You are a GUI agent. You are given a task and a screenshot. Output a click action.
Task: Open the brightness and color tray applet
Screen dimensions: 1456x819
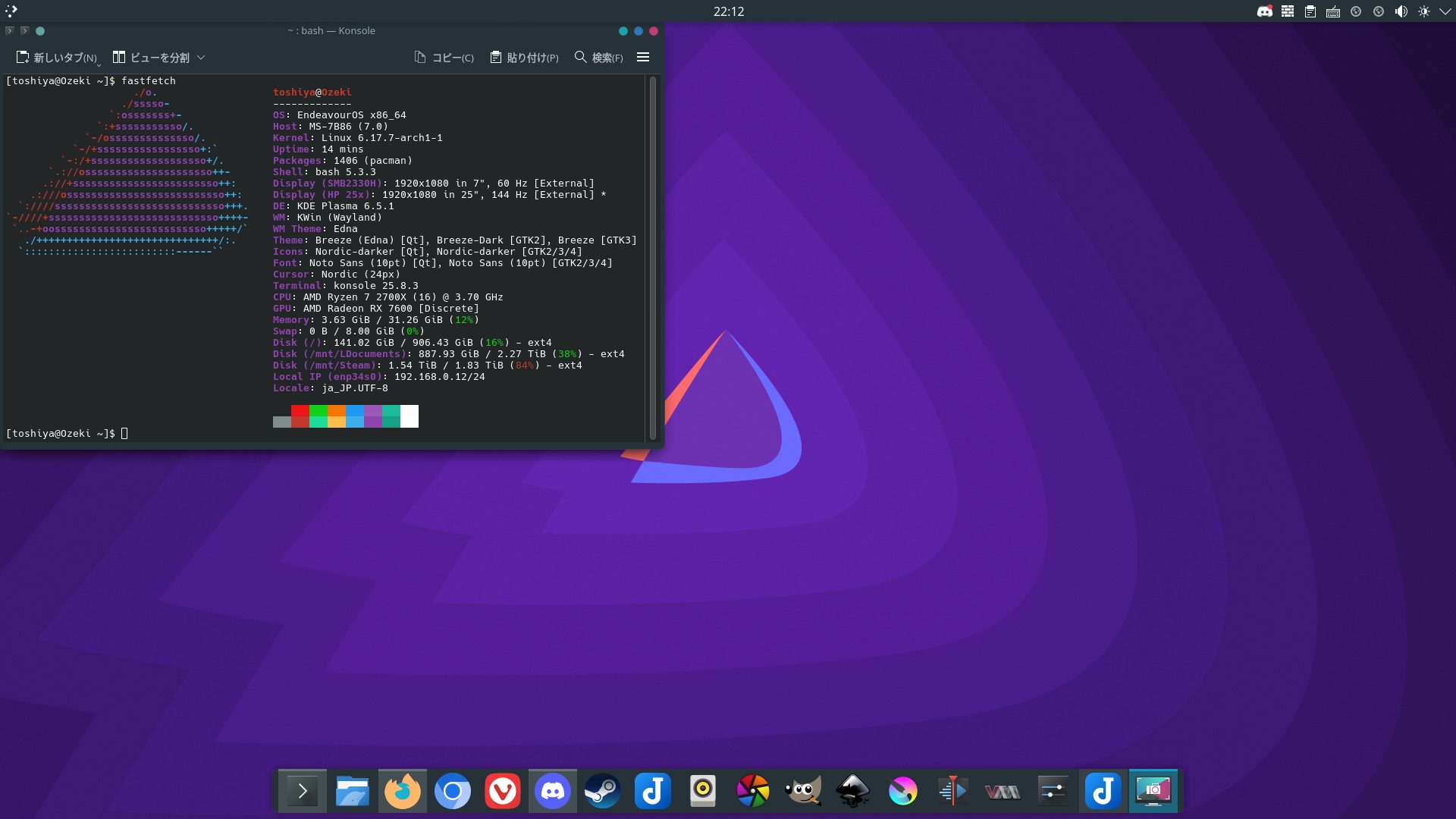tap(1423, 11)
